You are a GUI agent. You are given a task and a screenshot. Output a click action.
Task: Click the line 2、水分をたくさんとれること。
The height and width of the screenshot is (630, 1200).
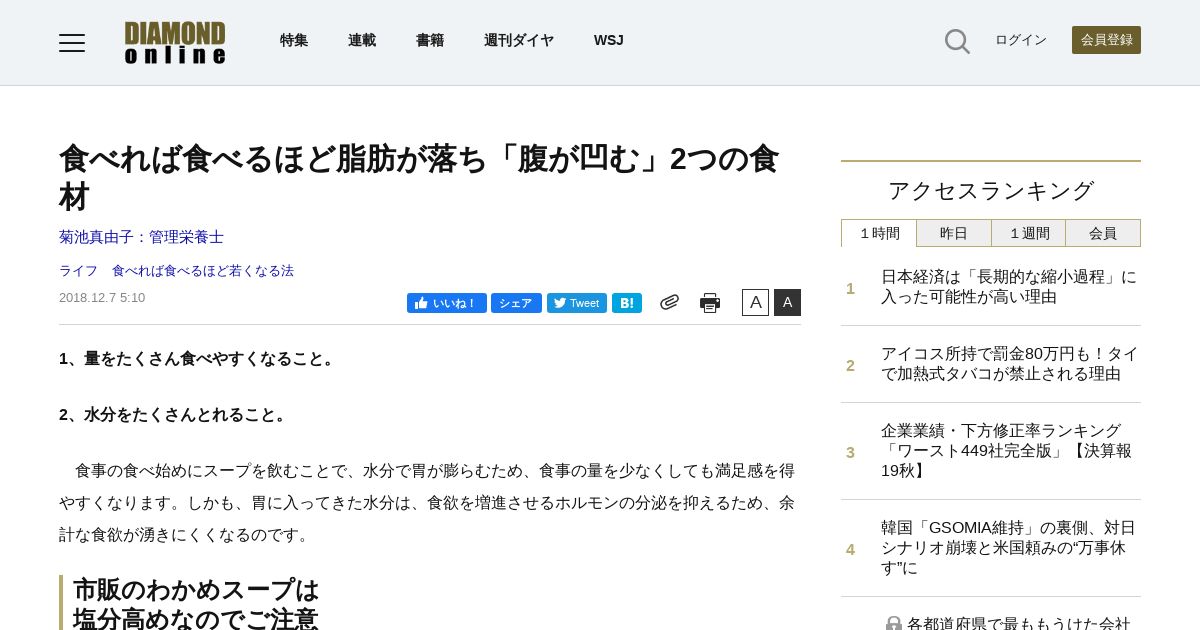[175, 415]
